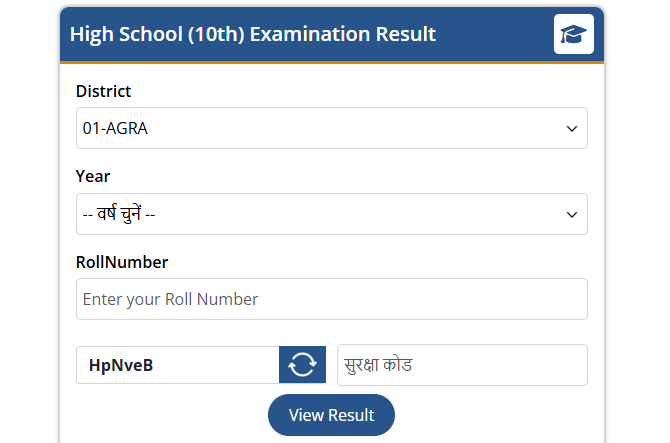
Task: Expand the Year selection dropdown
Action: pos(331,215)
